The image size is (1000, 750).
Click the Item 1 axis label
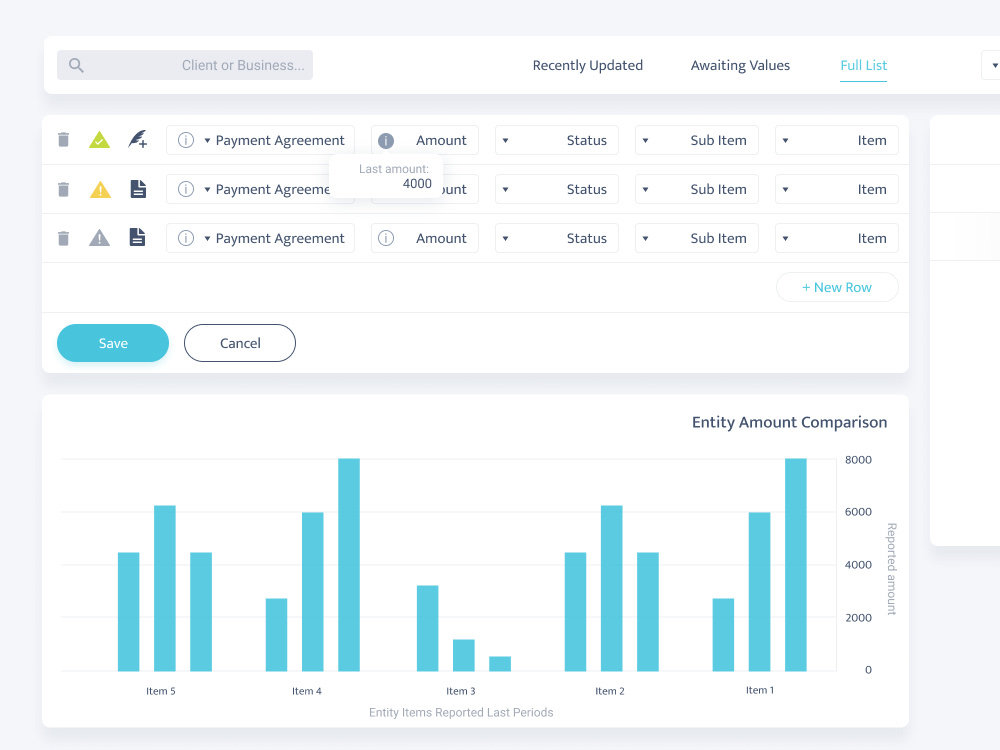pos(760,690)
